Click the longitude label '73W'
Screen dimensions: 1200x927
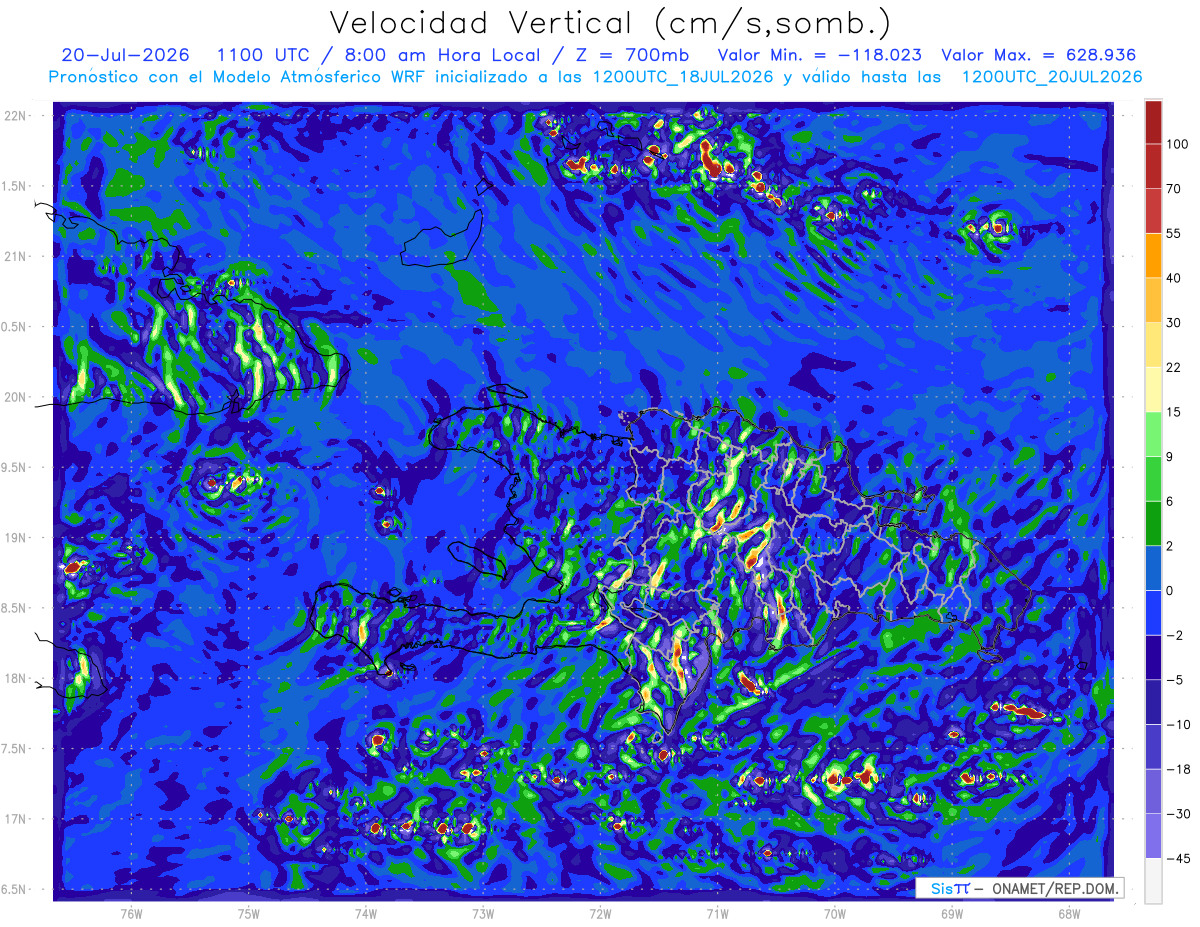[483, 912]
